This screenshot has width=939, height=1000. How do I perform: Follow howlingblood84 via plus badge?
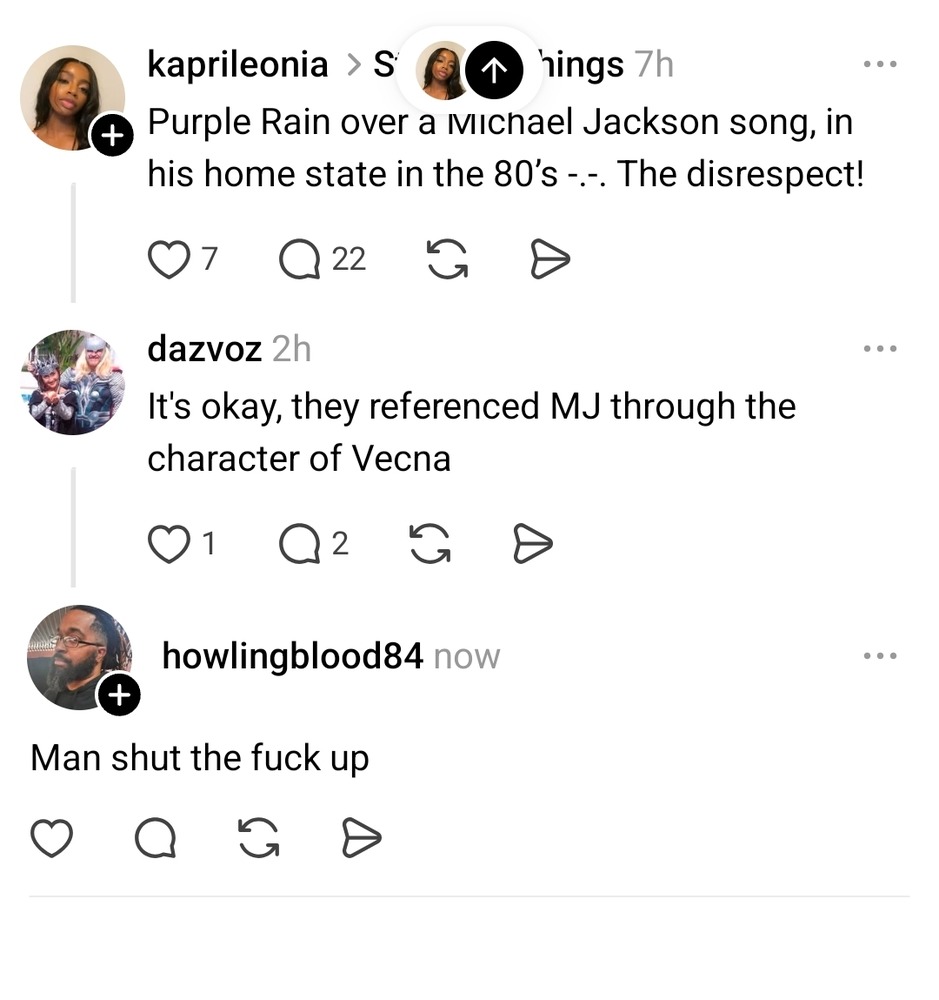coord(119,694)
